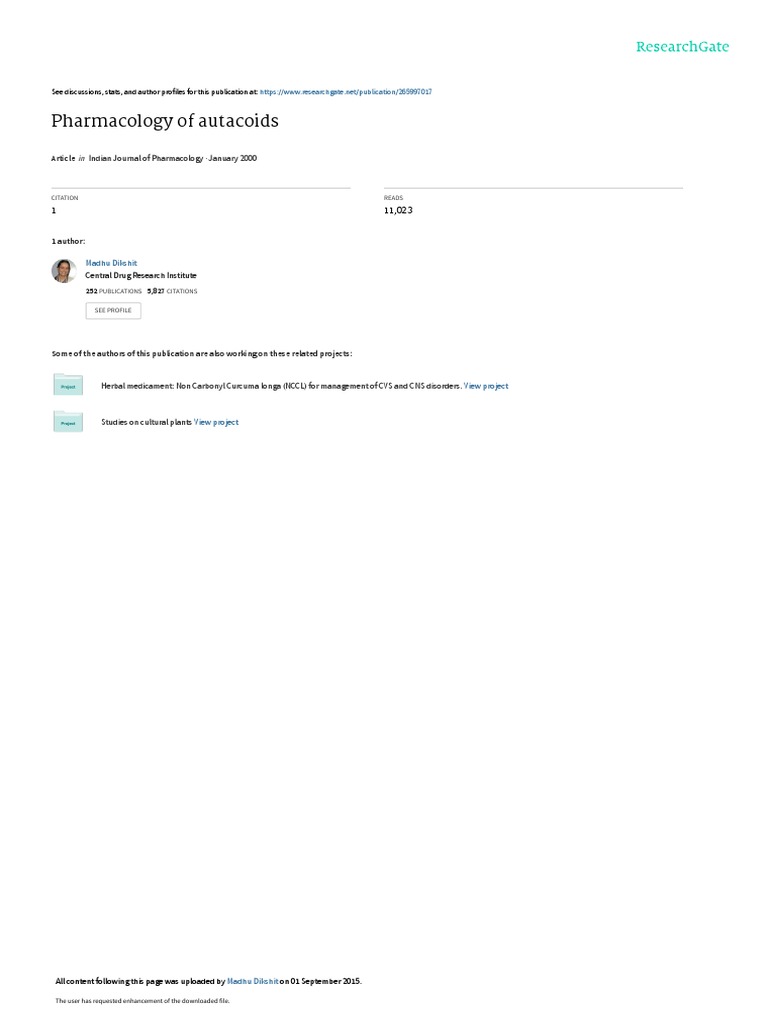Click the Herbal medicament project folder icon
The image size is (768, 1024).
coord(68,385)
